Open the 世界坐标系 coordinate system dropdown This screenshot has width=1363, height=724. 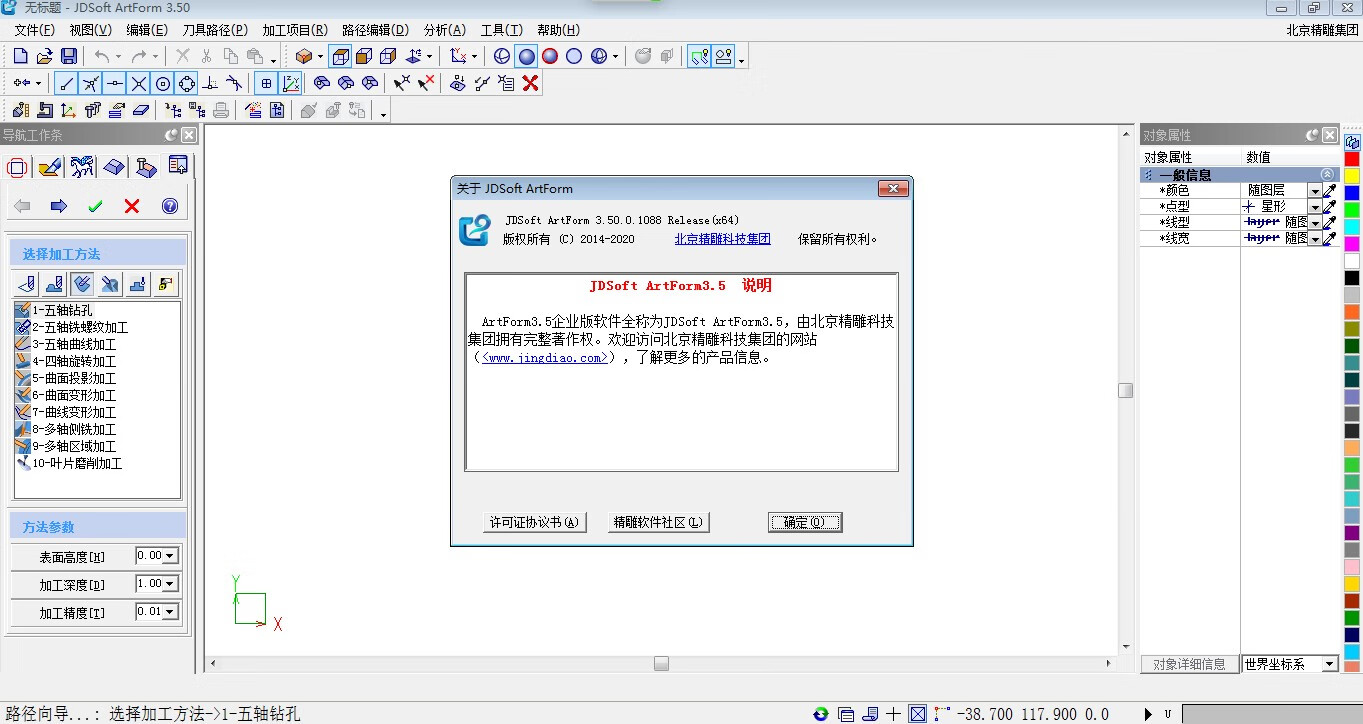coord(1329,664)
